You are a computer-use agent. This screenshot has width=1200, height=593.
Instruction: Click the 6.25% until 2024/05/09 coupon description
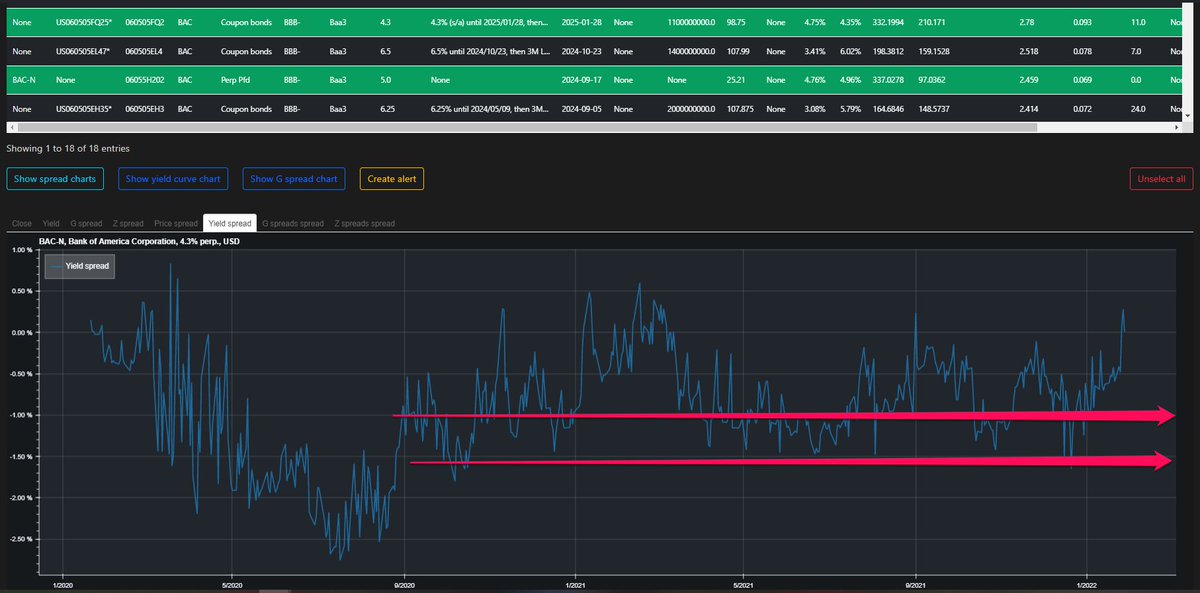point(489,107)
